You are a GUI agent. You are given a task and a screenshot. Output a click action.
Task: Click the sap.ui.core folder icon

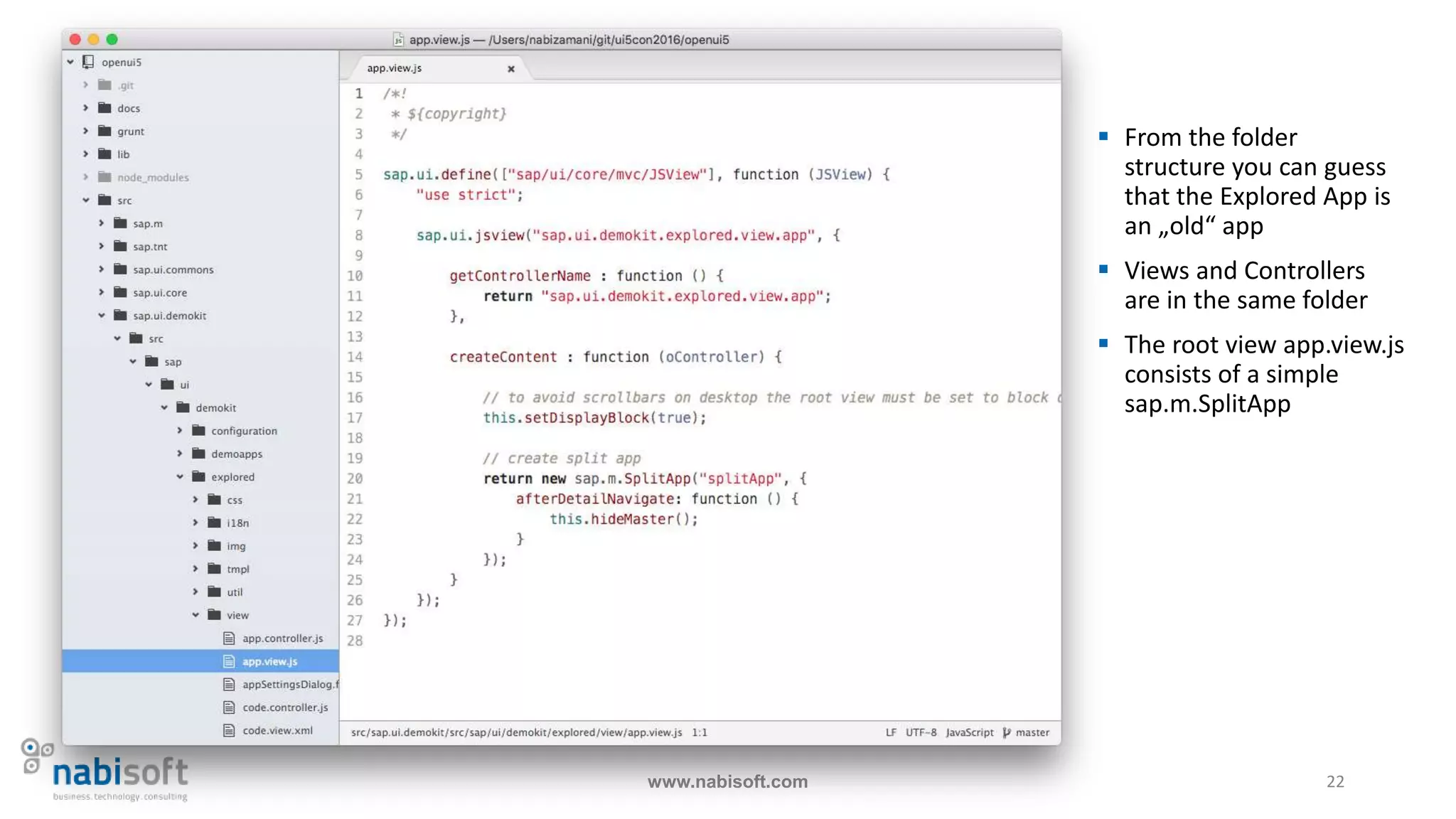point(120,292)
